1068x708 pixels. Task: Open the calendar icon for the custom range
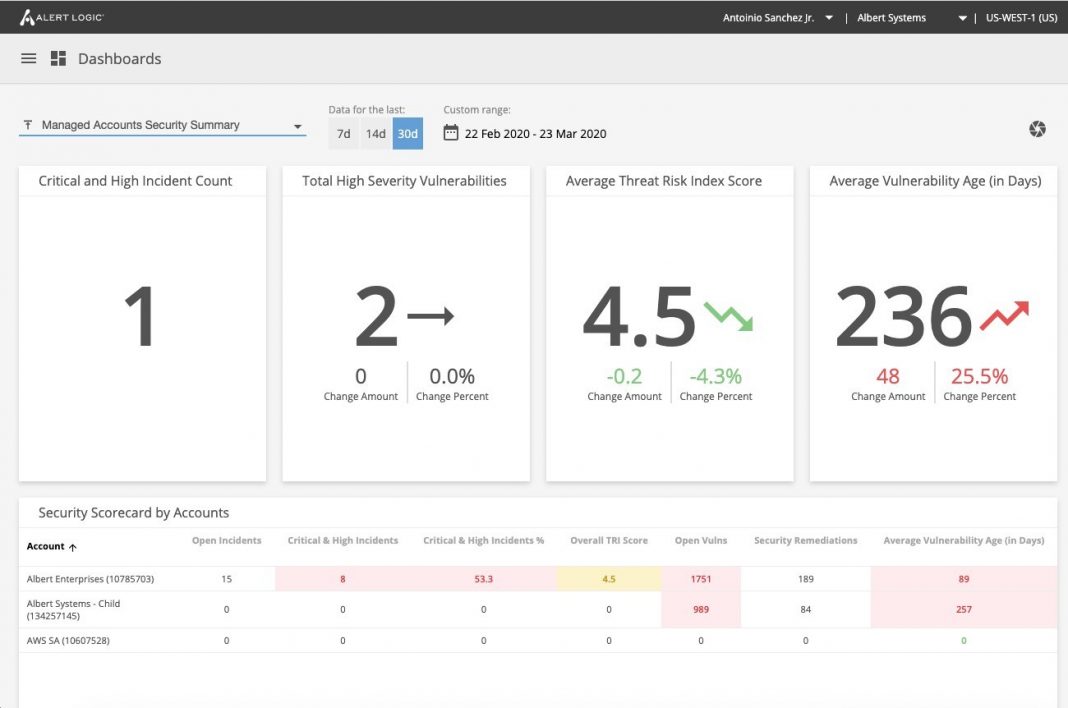(452, 132)
